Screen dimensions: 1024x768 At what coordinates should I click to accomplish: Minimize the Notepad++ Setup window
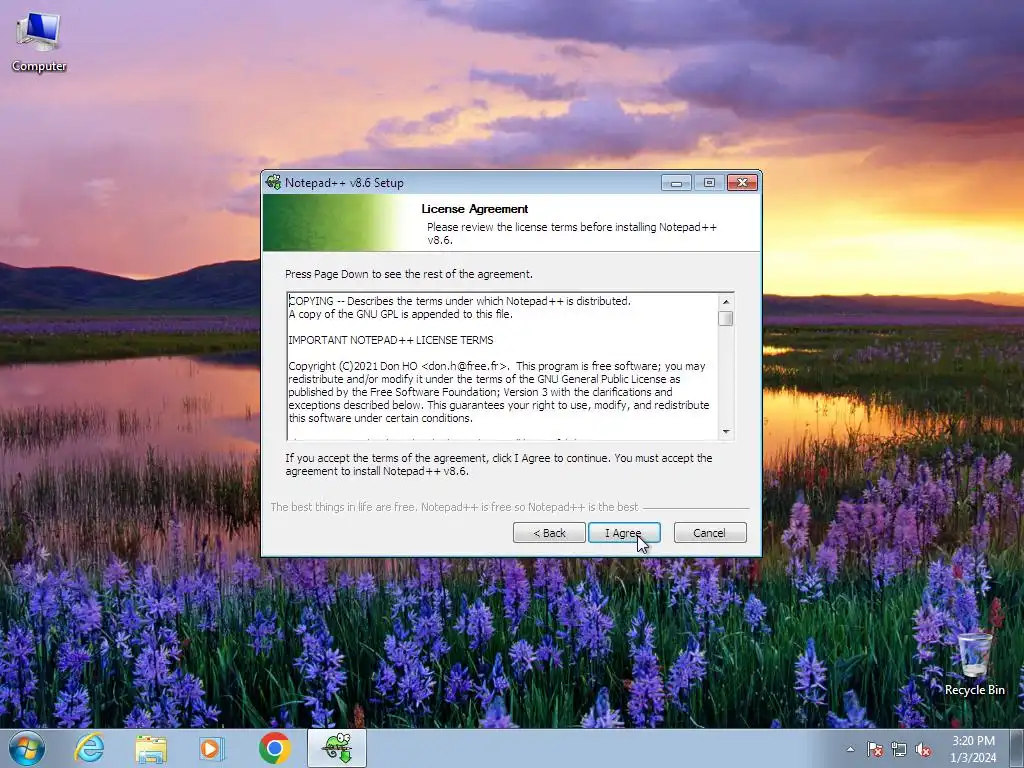(x=676, y=183)
